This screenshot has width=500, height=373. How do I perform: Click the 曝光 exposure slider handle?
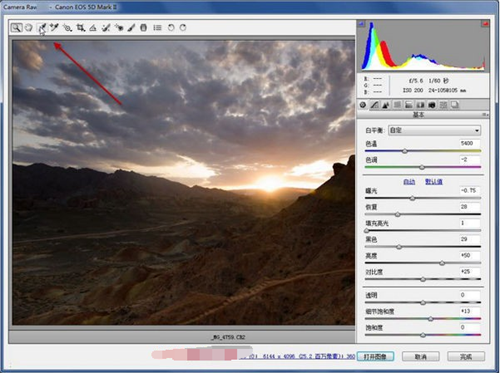[412, 198]
